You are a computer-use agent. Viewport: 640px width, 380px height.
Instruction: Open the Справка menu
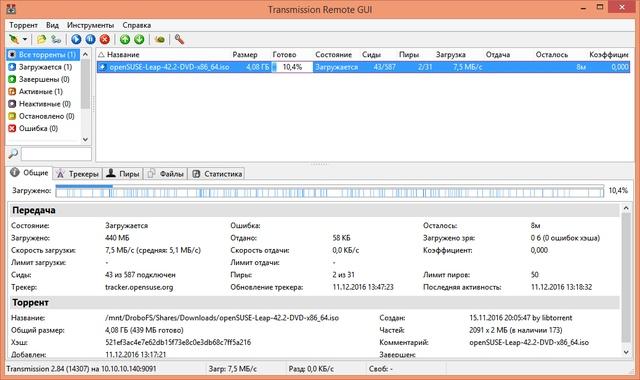(x=137, y=25)
